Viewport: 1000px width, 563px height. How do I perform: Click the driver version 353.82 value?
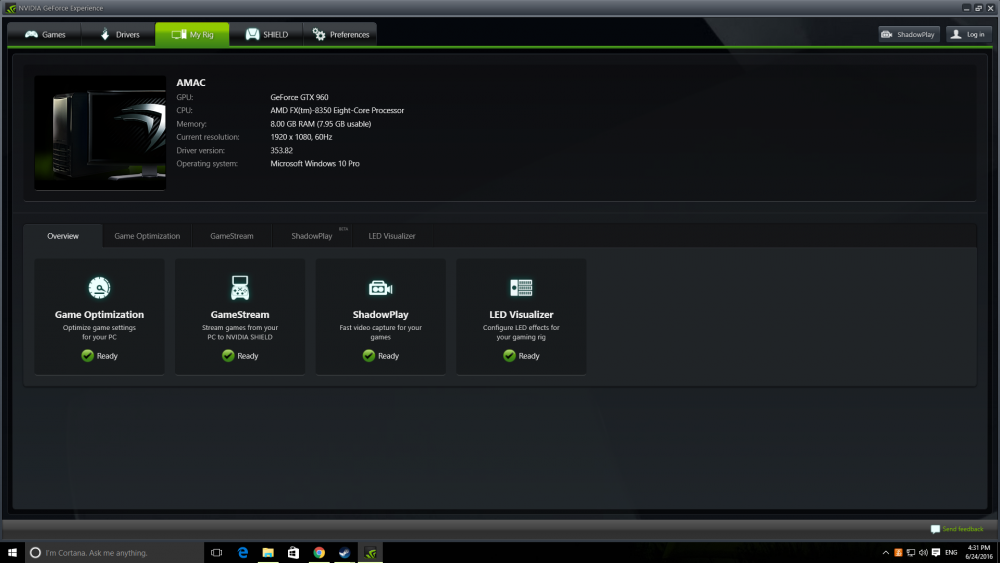click(281, 150)
